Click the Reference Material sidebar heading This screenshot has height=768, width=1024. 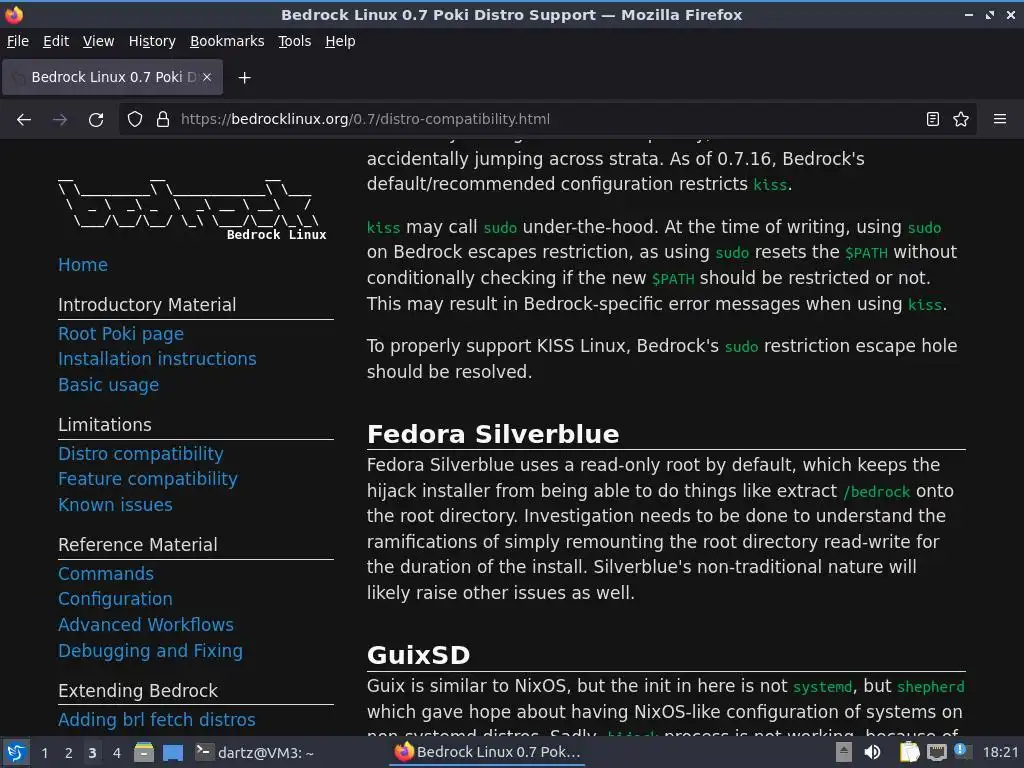coord(138,545)
